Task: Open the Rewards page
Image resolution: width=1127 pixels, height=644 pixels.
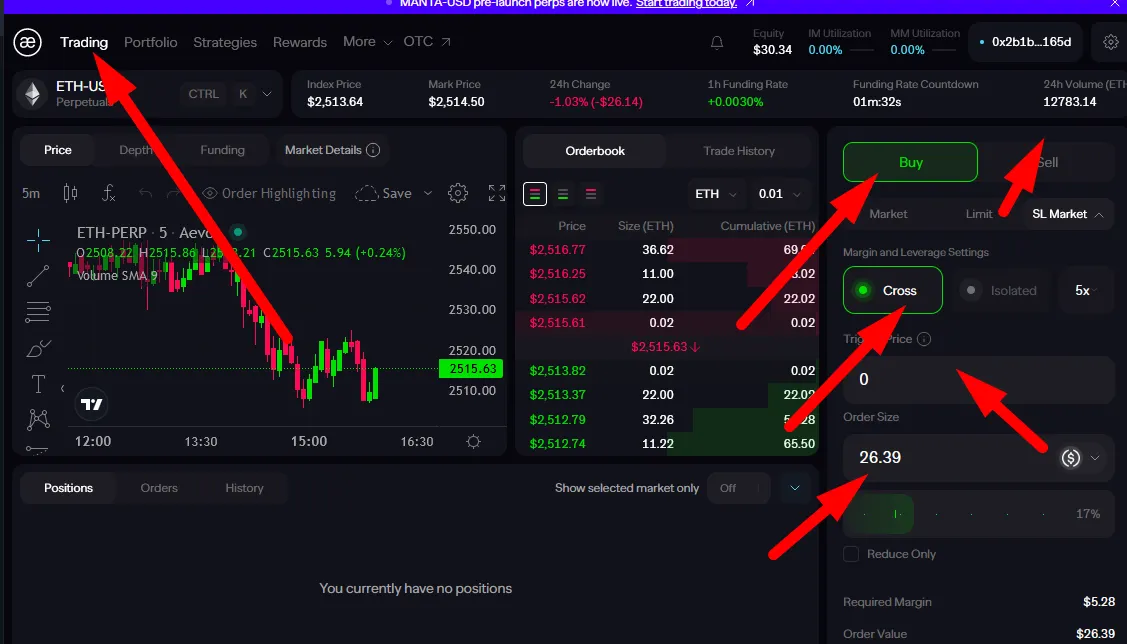Action: tap(300, 42)
